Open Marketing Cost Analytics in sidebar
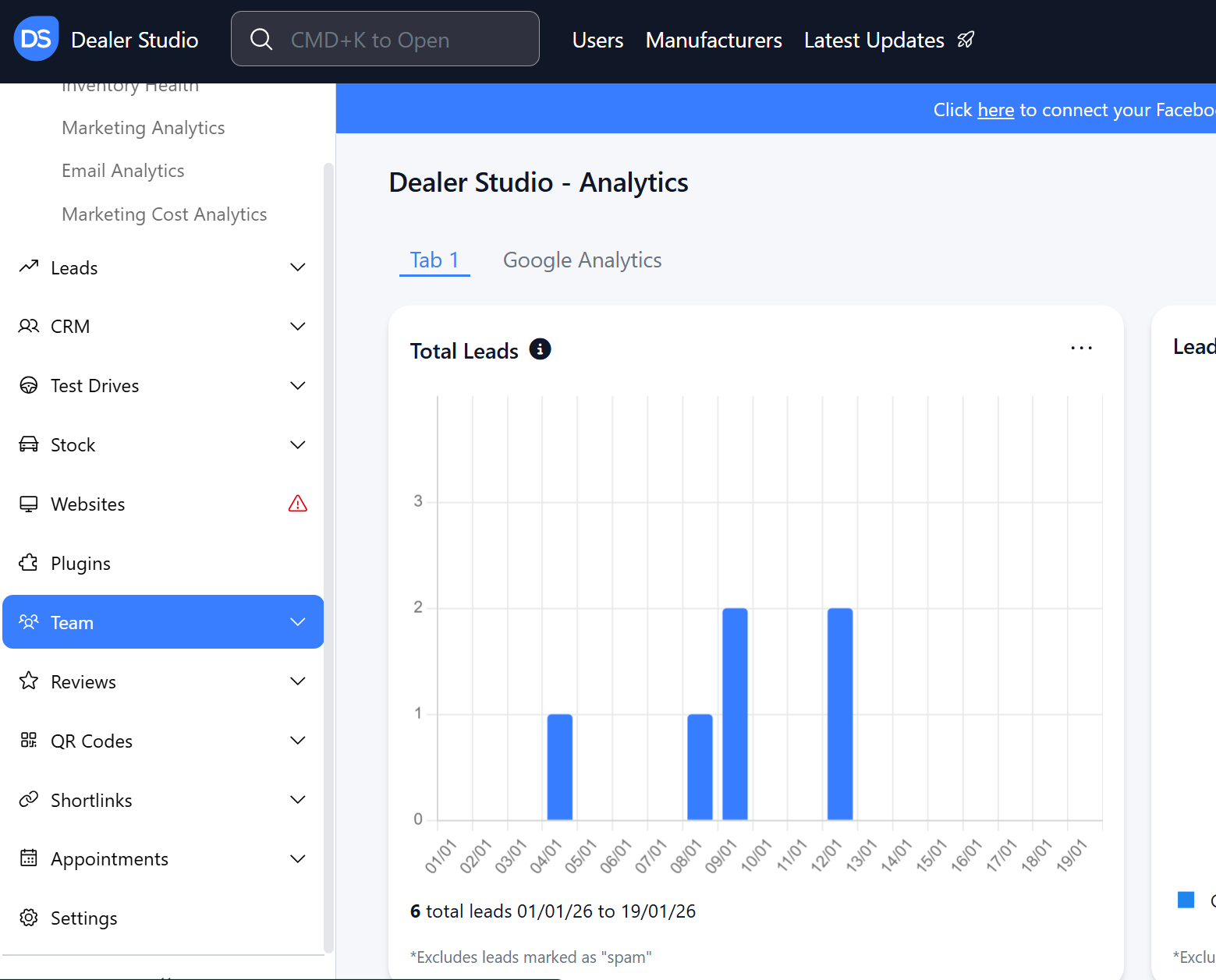The image size is (1216, 980). tap(165, 214)
